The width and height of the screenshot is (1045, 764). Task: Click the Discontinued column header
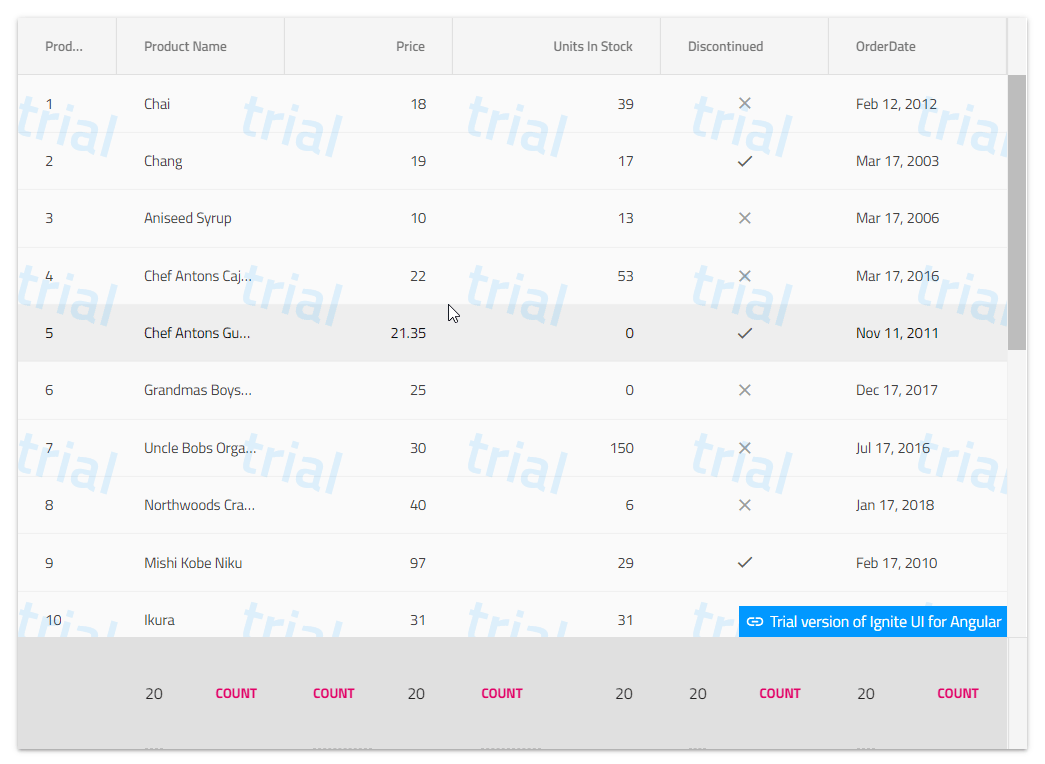(725, 46)
